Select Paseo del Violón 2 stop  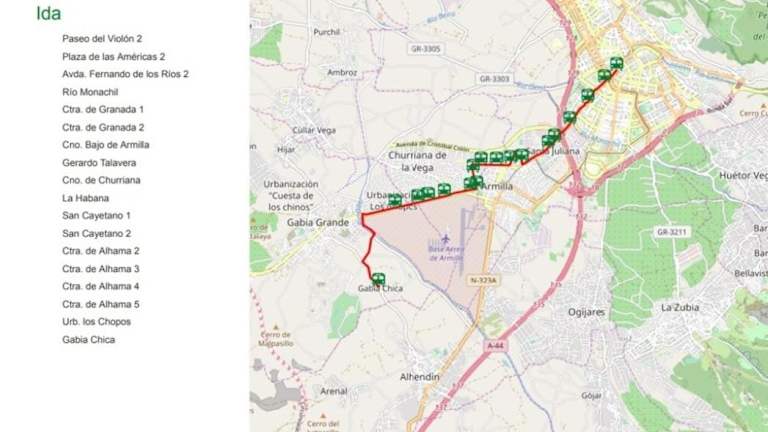click(x=102, y=39)
